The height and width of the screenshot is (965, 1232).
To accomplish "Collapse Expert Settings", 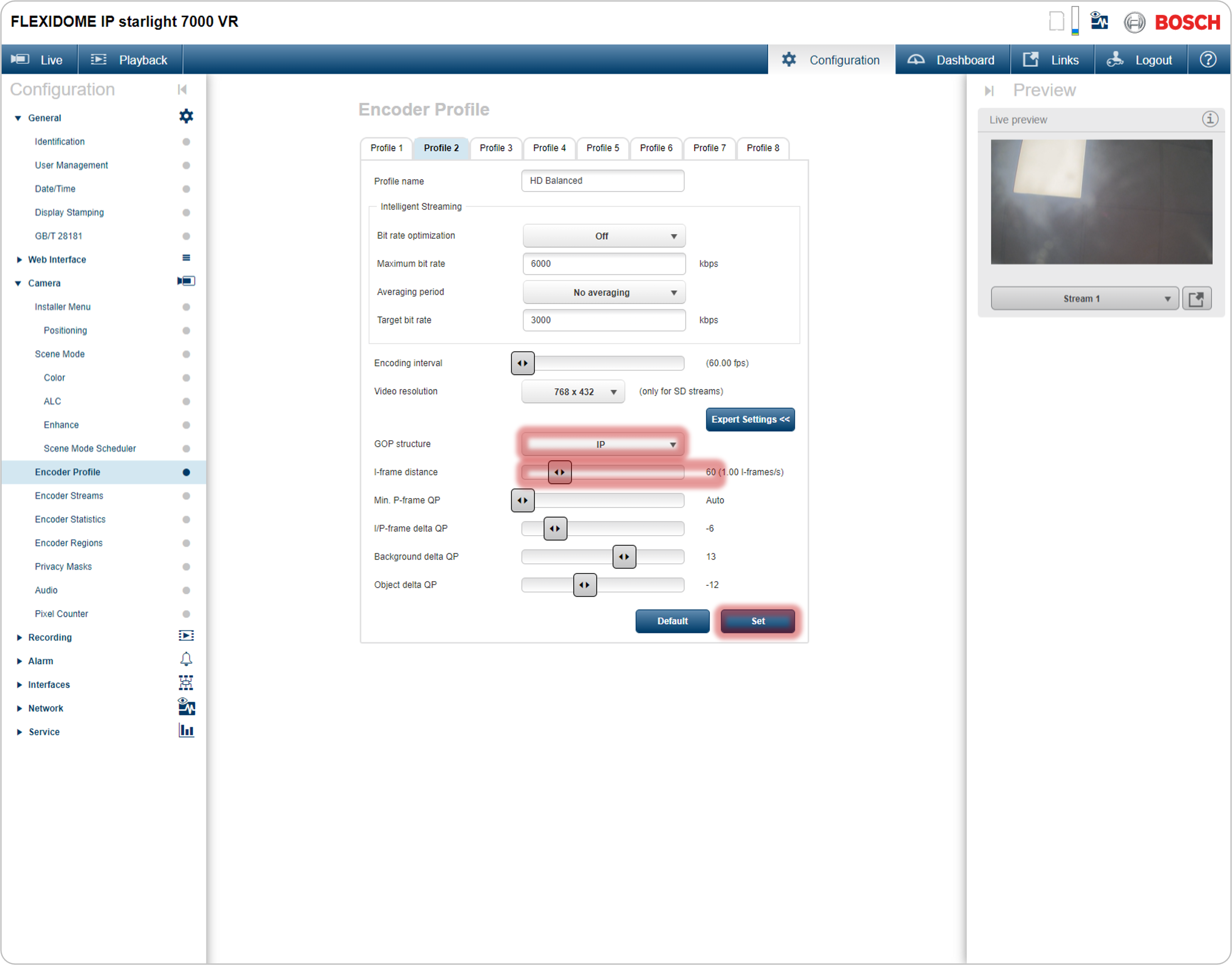I will [750, 419].
